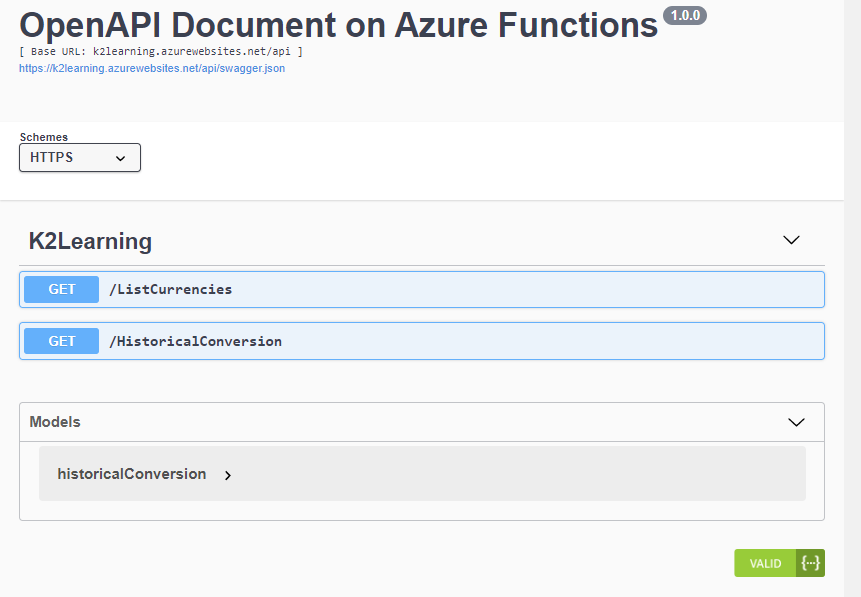Viewport: 861px width, 597px height.
Task: Click the curly braces icon next to VALID
Action: (x=811, y=563)
